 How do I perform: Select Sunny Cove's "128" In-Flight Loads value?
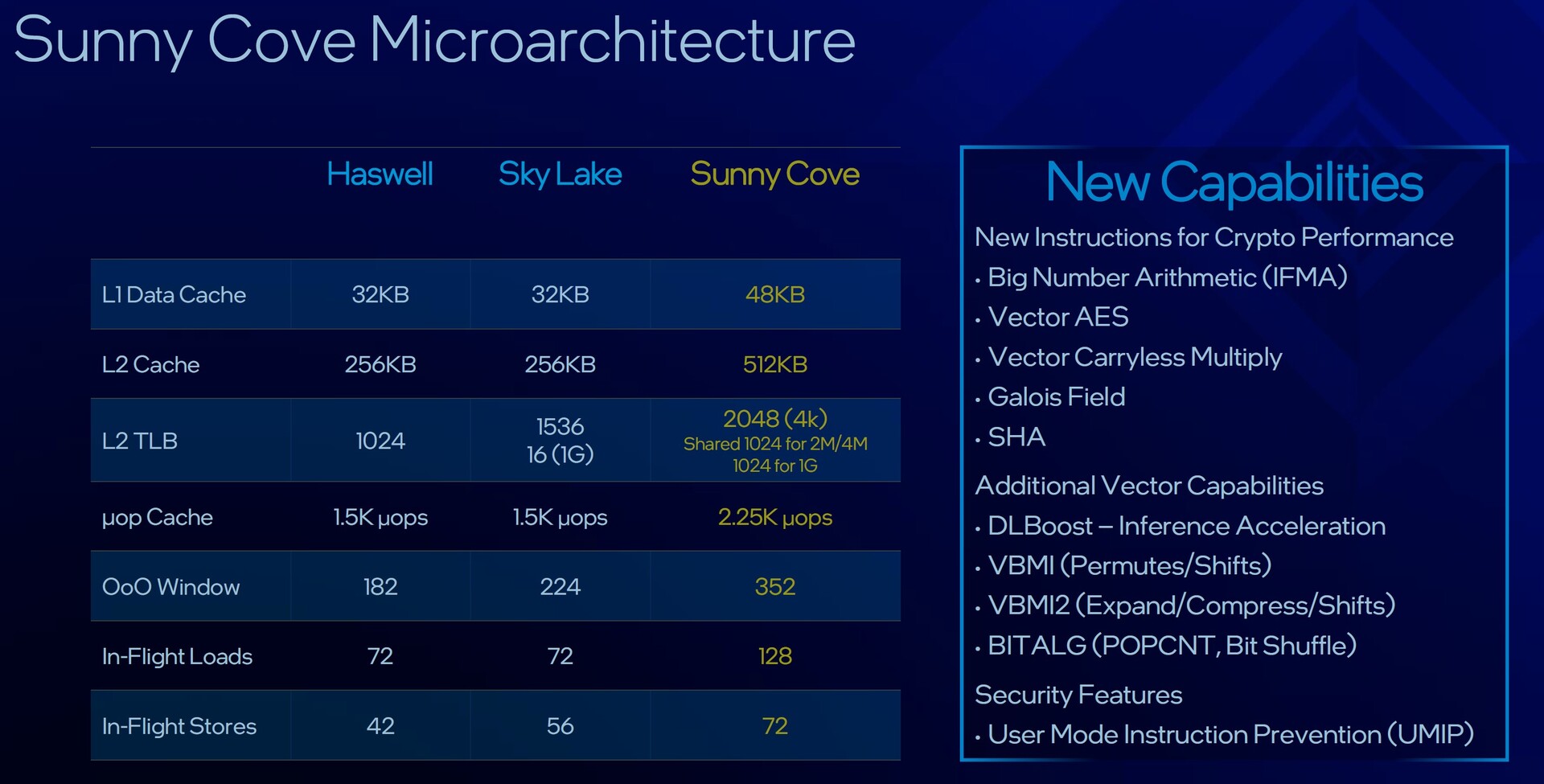[775, 657]
